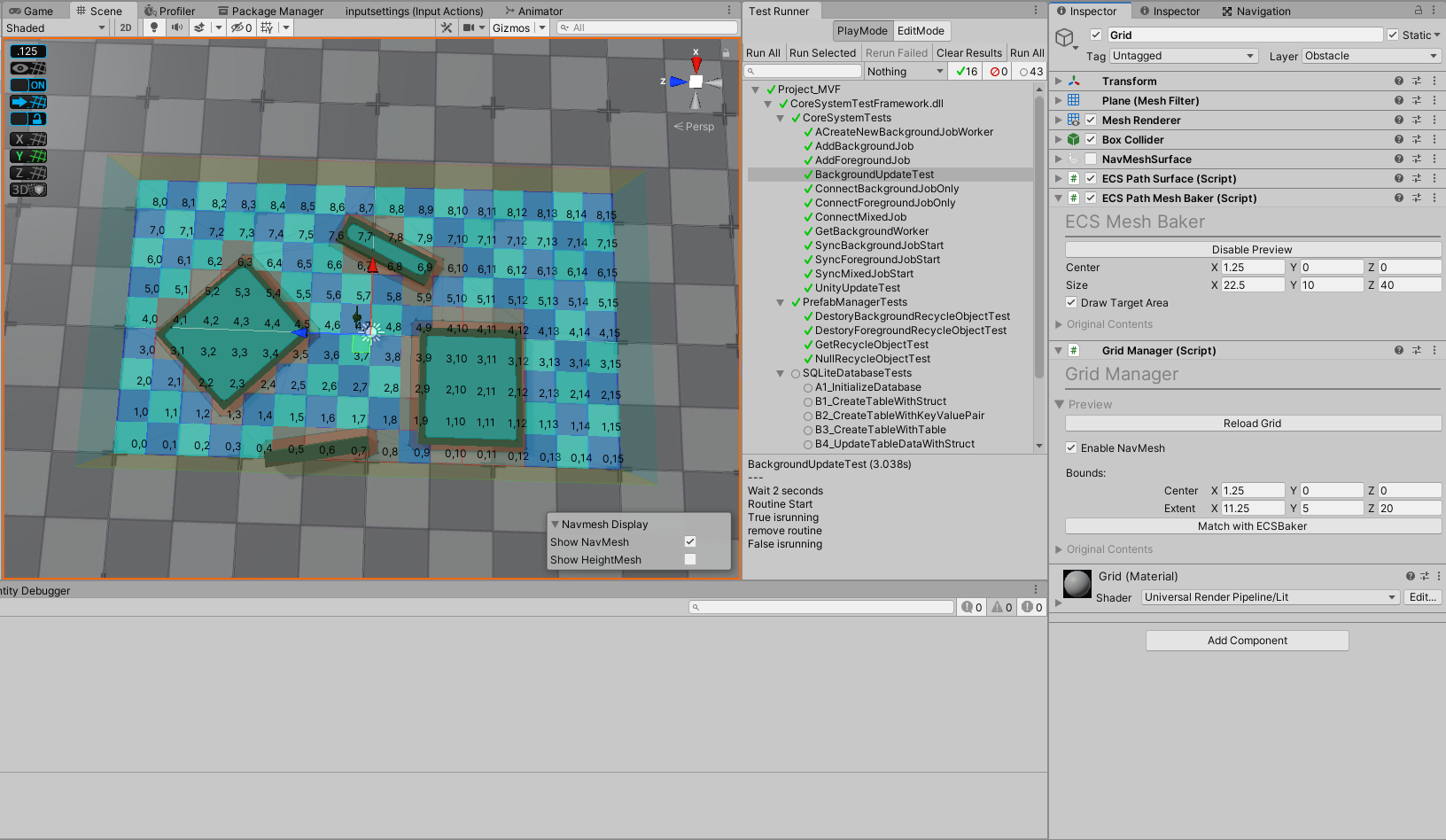Image resolution: width=1446 pixels, height=840 pixels.
Task: Click passed tests filter showing 16
Action: 965,71
